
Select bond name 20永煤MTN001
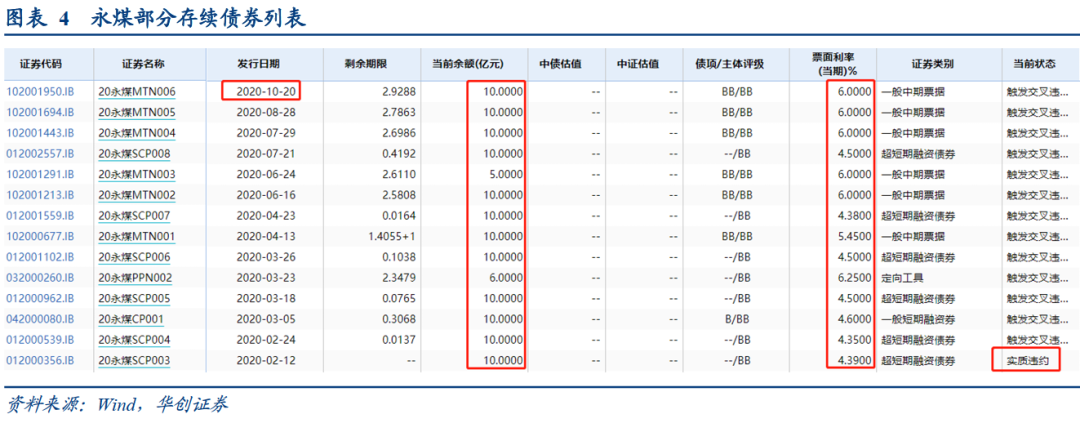coord(136,236)
